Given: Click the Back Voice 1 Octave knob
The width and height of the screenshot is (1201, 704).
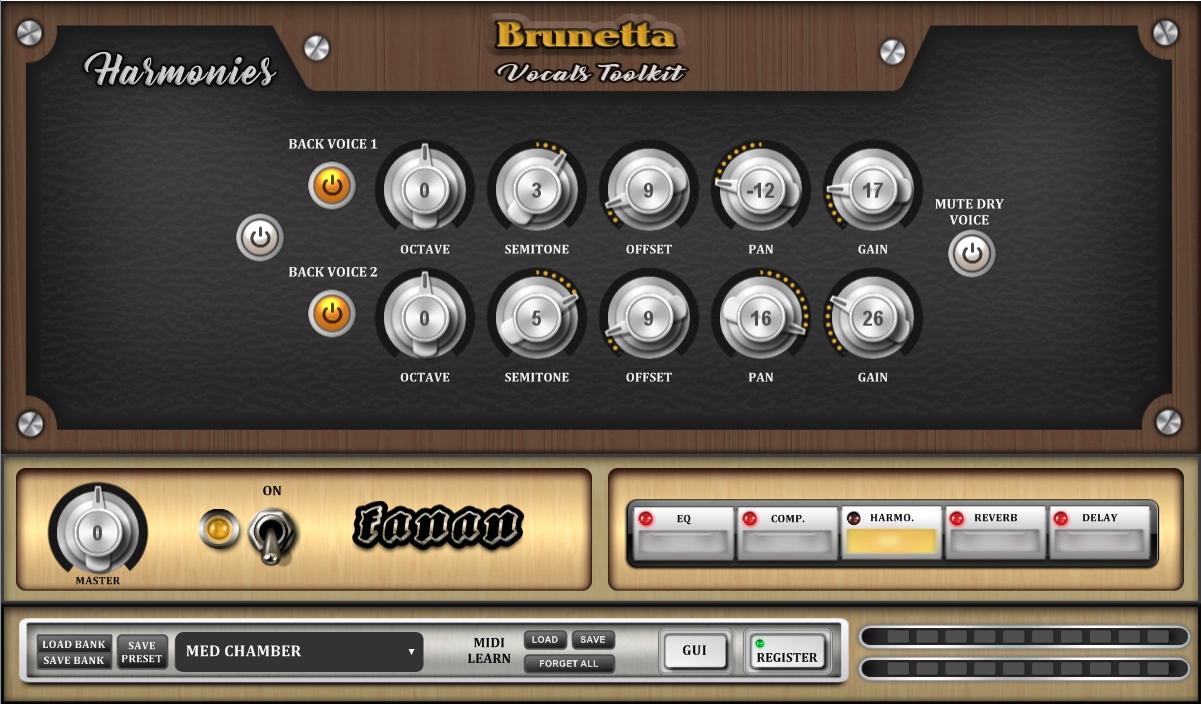Looking at the screenshot, I should coord(424,190).
